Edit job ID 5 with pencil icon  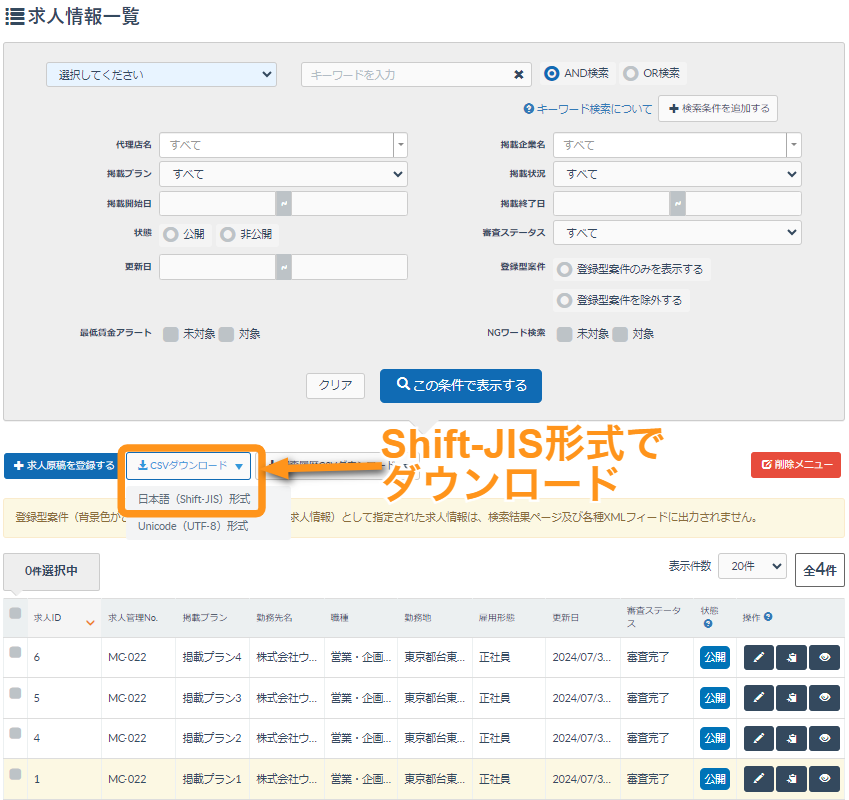(759, 698)
